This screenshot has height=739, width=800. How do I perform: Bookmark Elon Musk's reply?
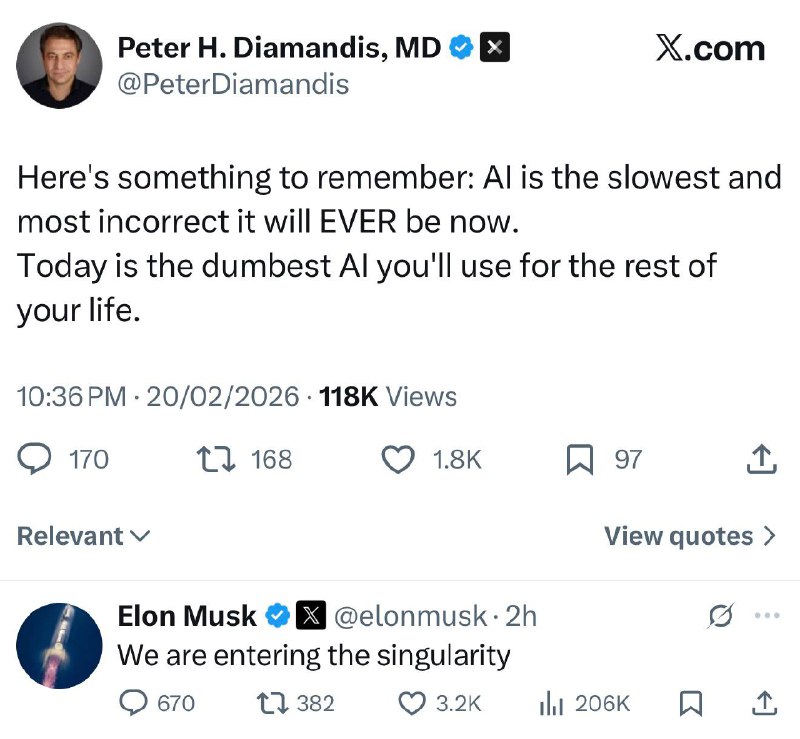coord(690,703)
